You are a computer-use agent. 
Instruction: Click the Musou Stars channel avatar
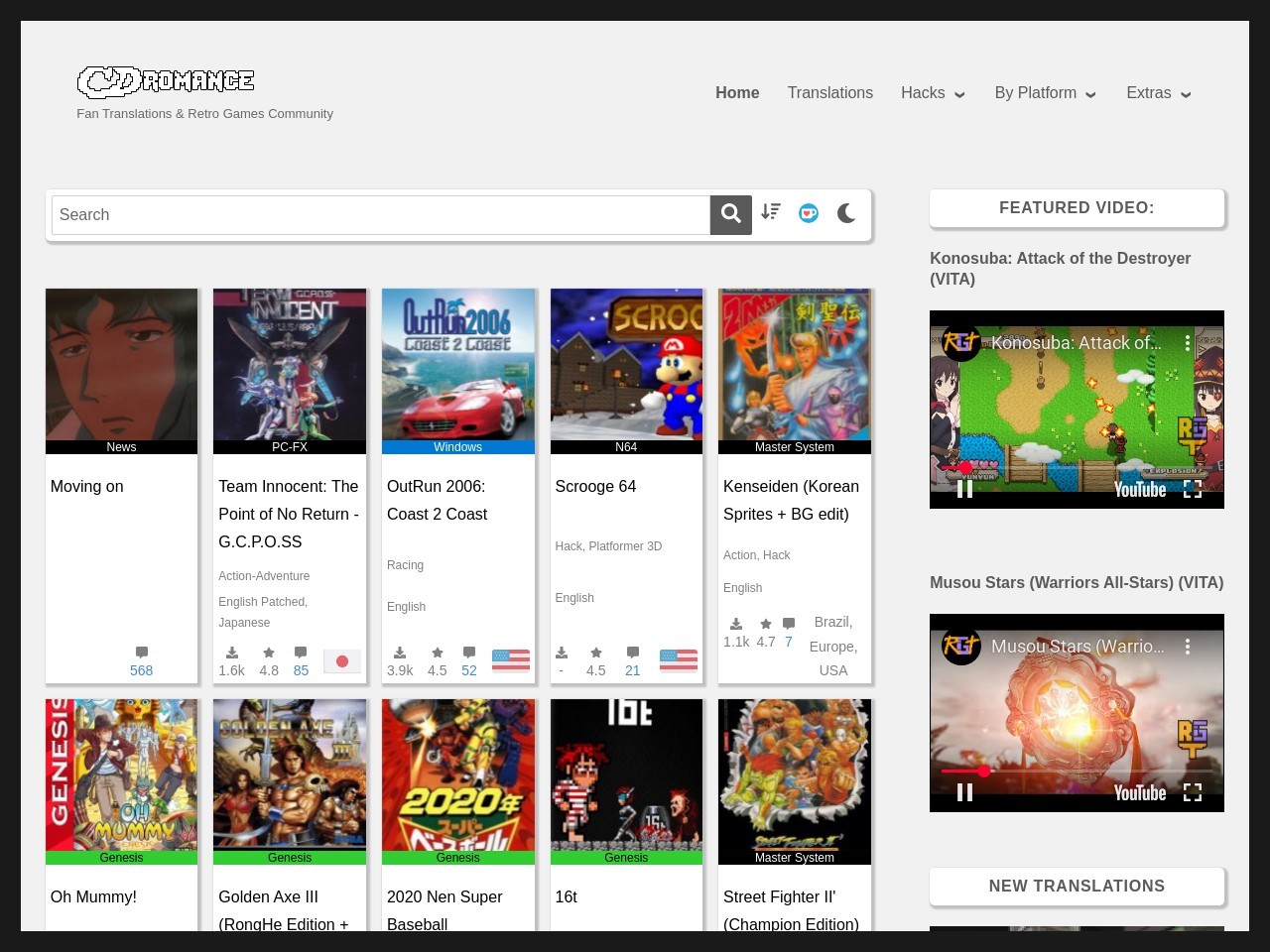[x=961, y=647]
